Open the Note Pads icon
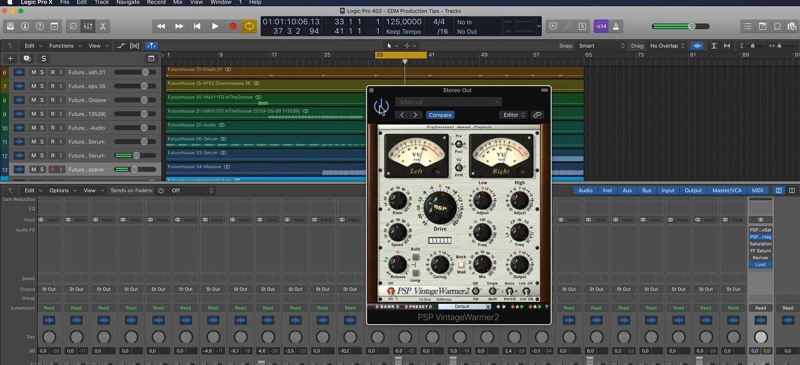The image size is (800, 365). pos(763,26)
